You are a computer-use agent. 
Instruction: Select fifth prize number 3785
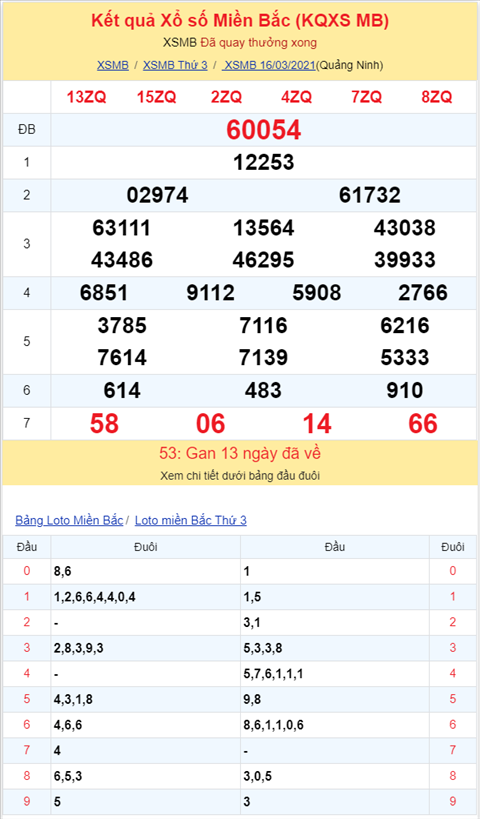point(122,325)
